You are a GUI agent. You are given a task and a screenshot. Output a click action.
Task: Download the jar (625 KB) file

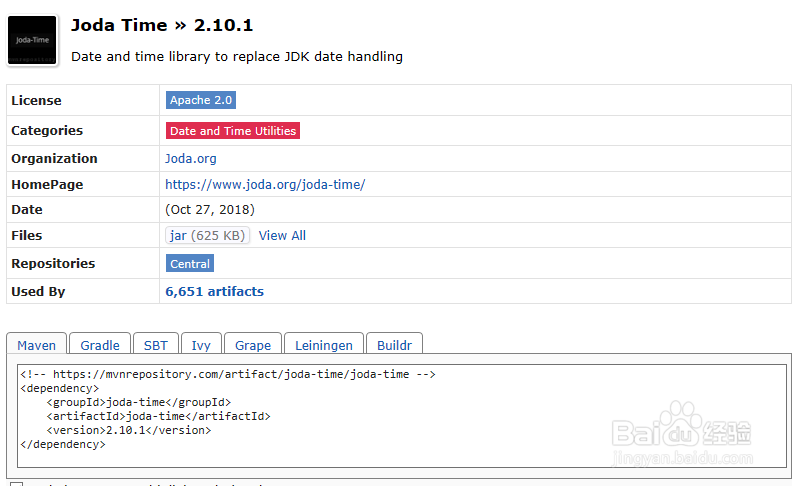(x=207, y=236)
